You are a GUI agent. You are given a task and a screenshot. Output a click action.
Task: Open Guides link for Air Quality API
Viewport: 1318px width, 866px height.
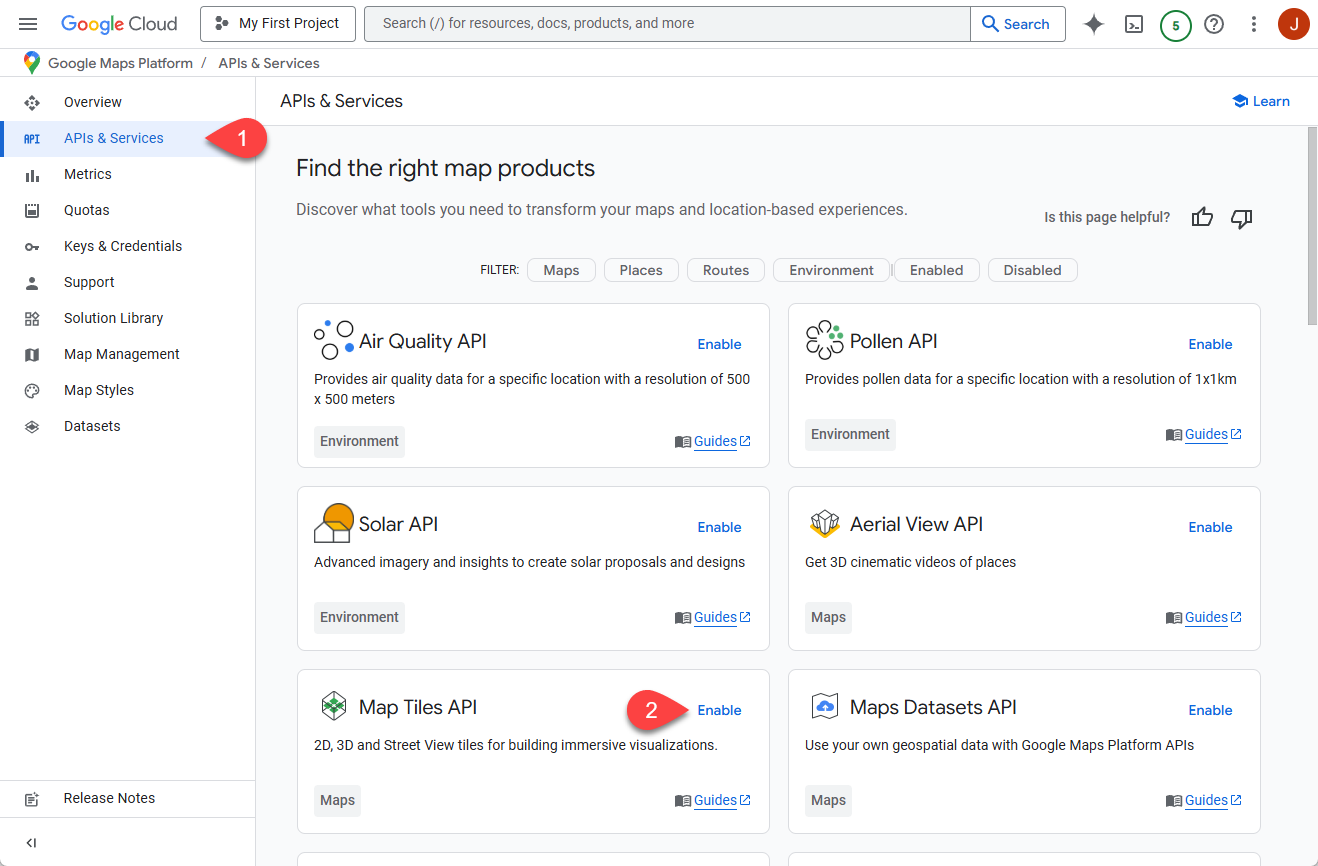(713, 441)
